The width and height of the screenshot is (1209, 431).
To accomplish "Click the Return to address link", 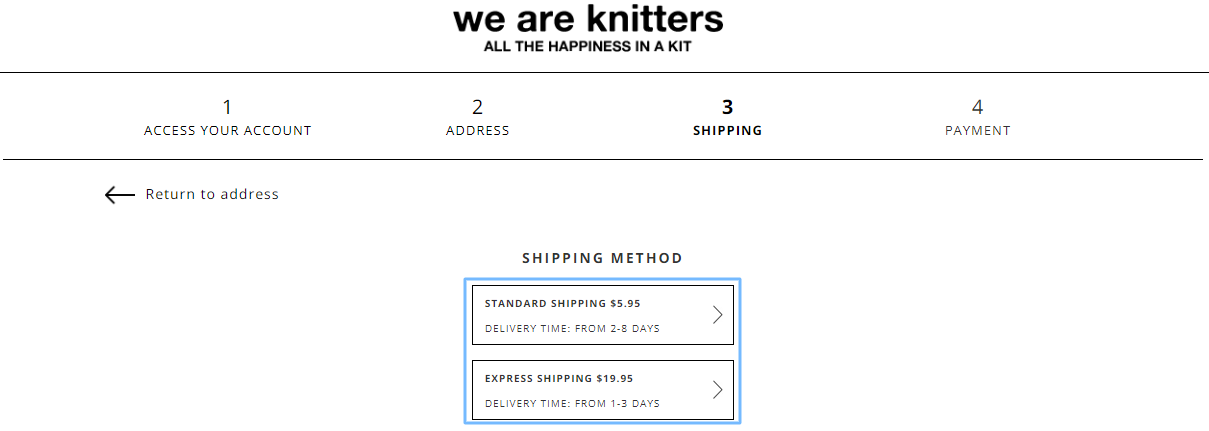I will tap(212, 194).
